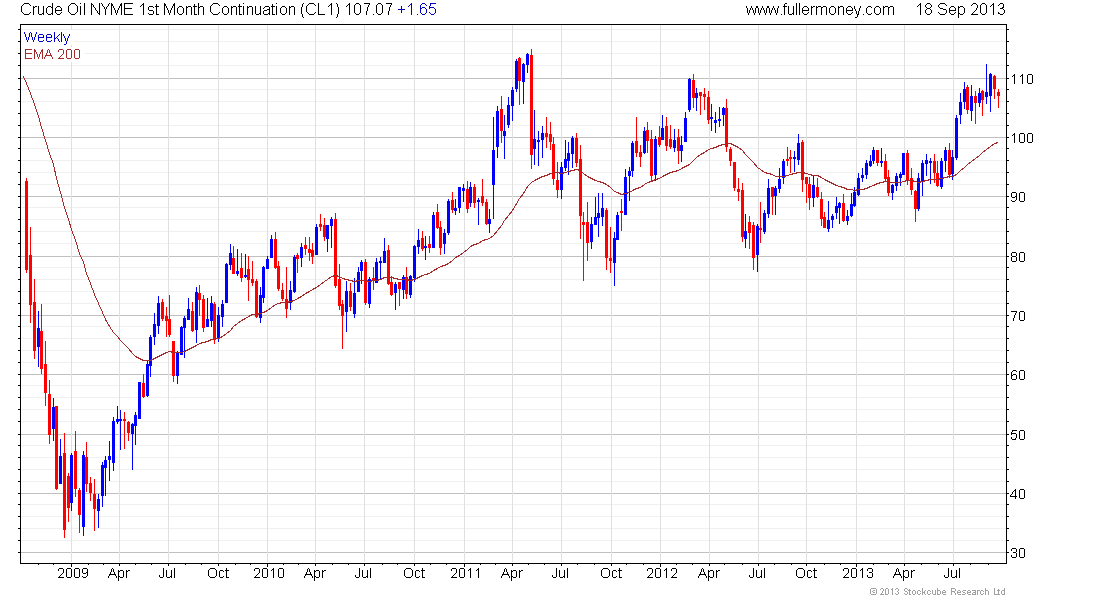Click the 2010 year label on time axis

[x=269, y=573]
